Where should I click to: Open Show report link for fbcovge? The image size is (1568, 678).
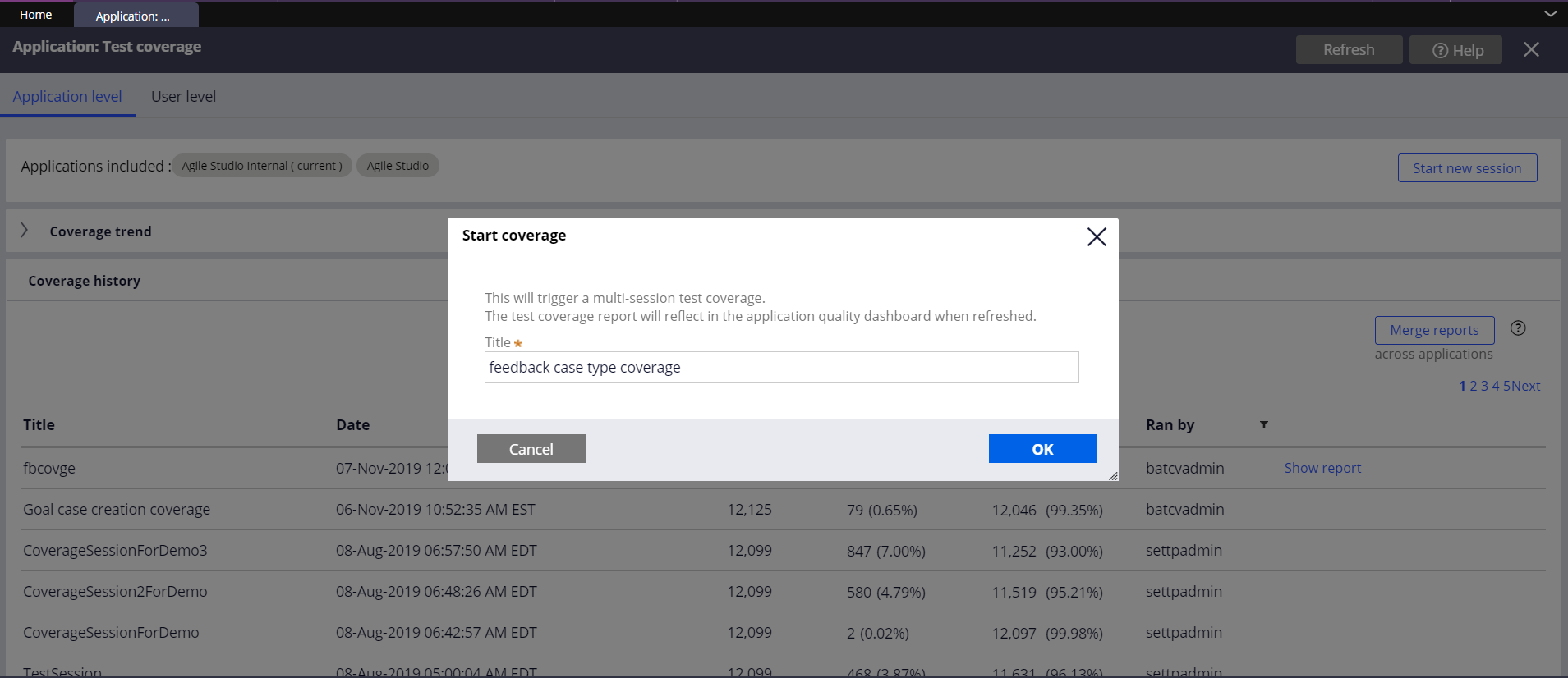1322,468
